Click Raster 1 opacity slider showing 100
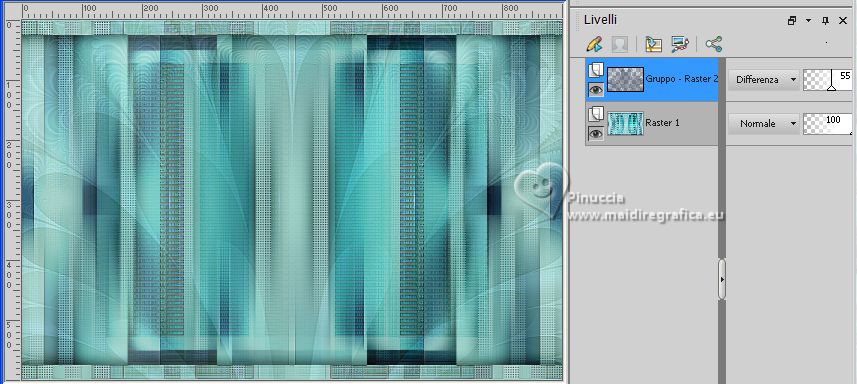This screenshot has width=857, height=384. click(827, 124)
